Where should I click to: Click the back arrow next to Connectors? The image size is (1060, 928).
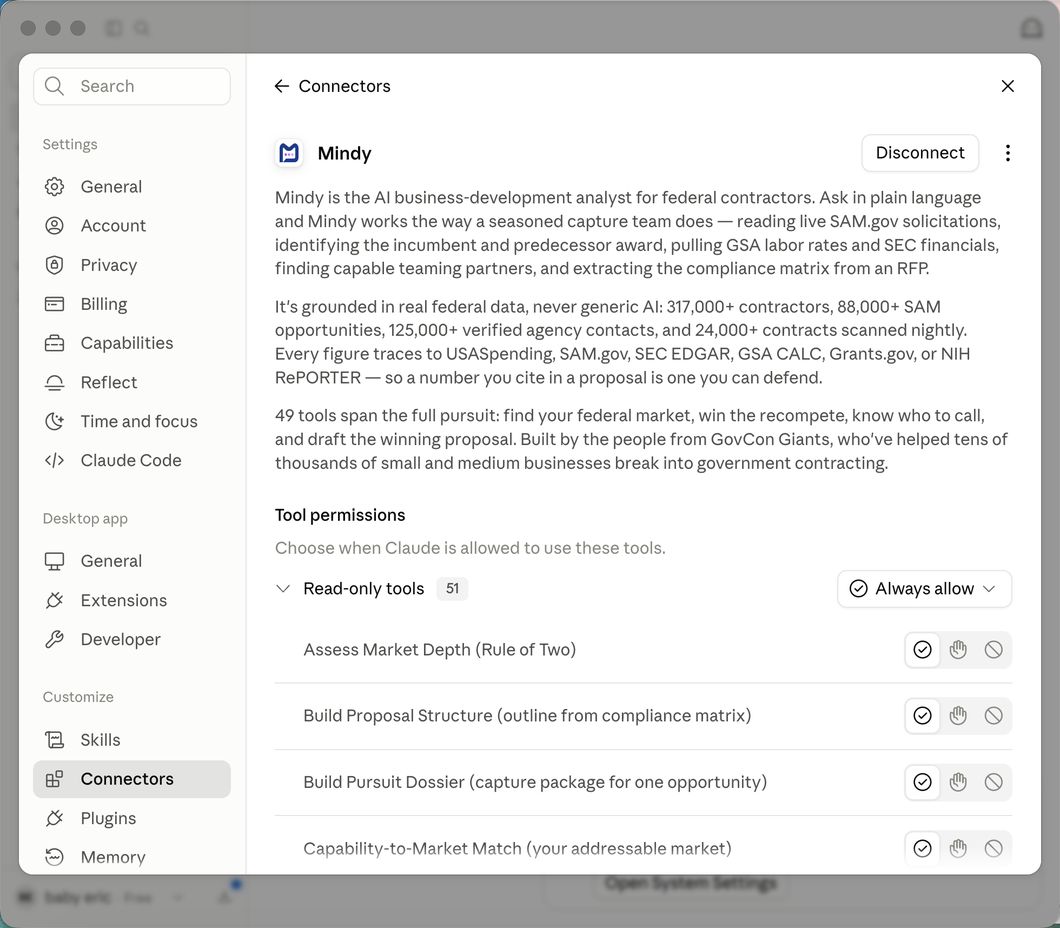(281, 86)
